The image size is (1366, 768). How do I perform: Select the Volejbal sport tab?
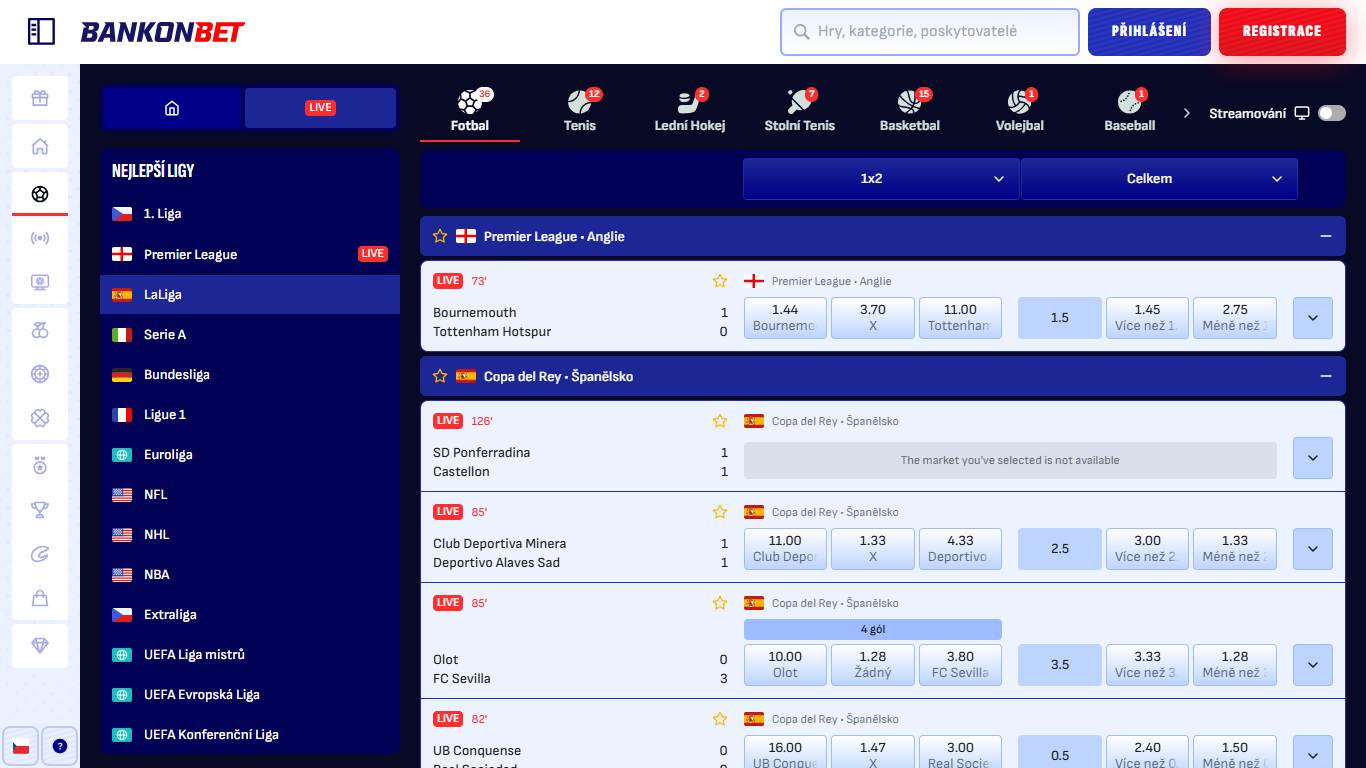1020,111
